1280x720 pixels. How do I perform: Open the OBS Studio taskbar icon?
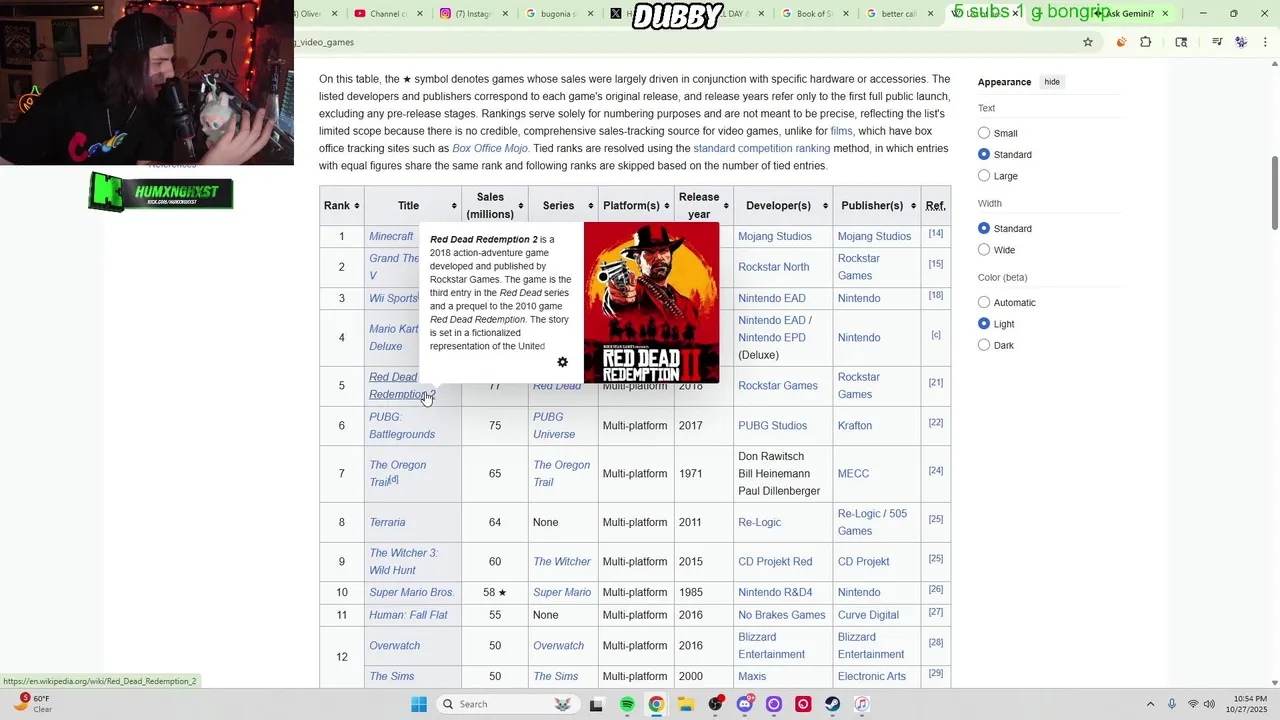(715, 704)
